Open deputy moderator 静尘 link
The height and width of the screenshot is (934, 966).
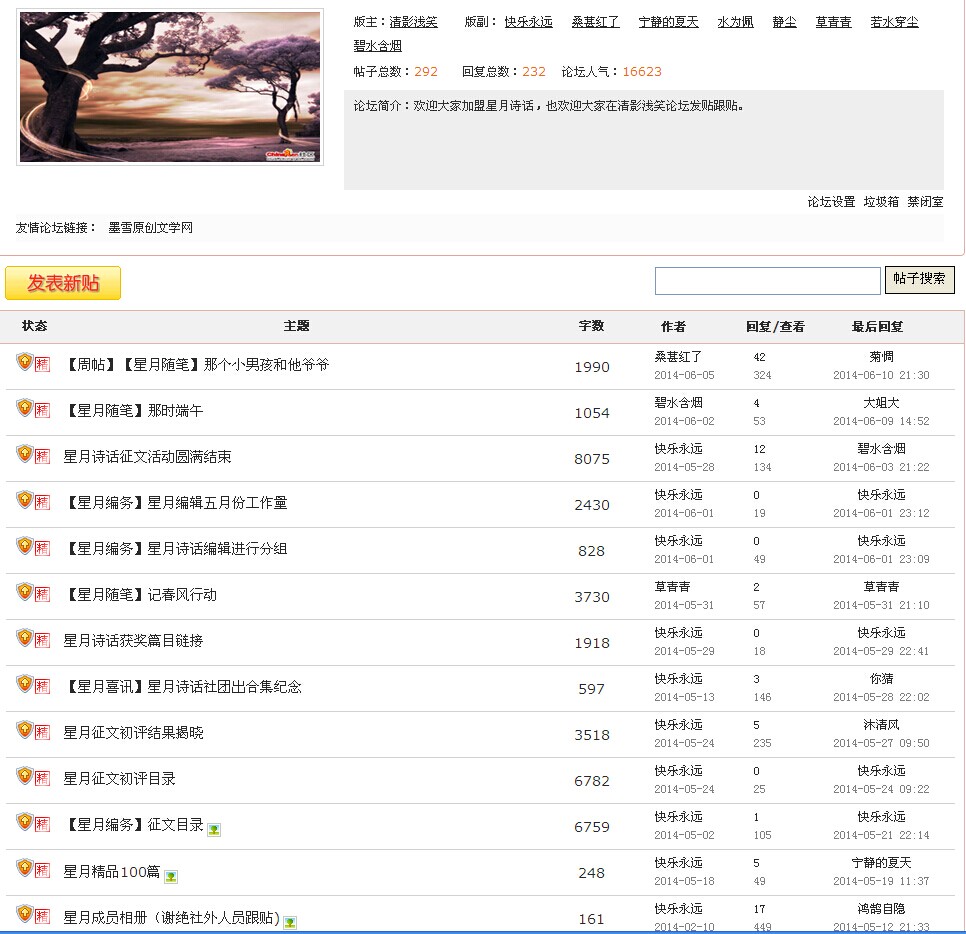click(x=784, y=22)
